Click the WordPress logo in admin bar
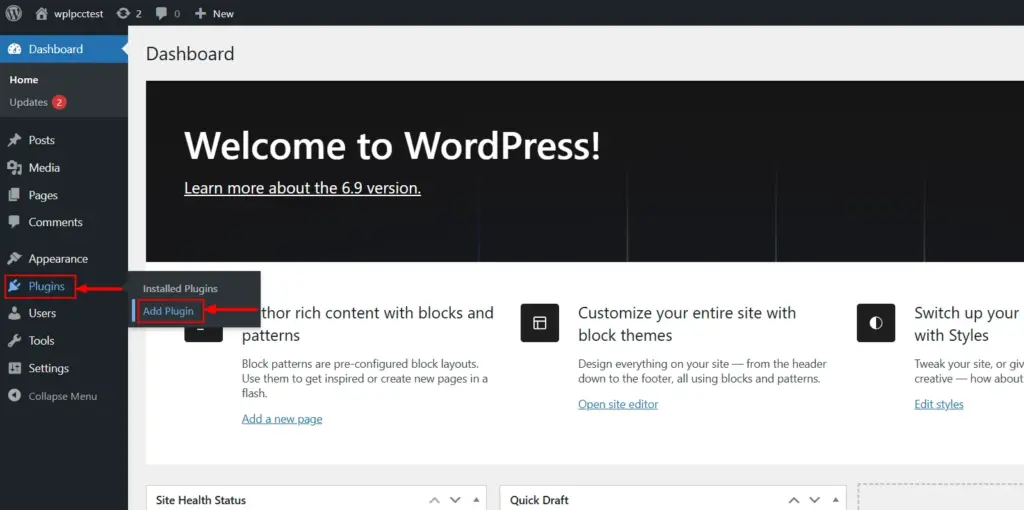This screenshot has height=510, width=1024. click(x=14, y=13)
